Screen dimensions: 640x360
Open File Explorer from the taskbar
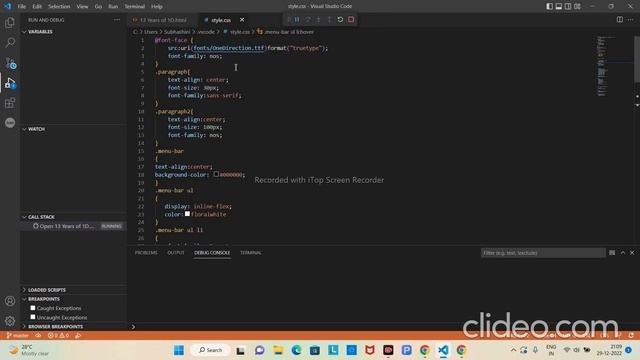pos(278,350)
